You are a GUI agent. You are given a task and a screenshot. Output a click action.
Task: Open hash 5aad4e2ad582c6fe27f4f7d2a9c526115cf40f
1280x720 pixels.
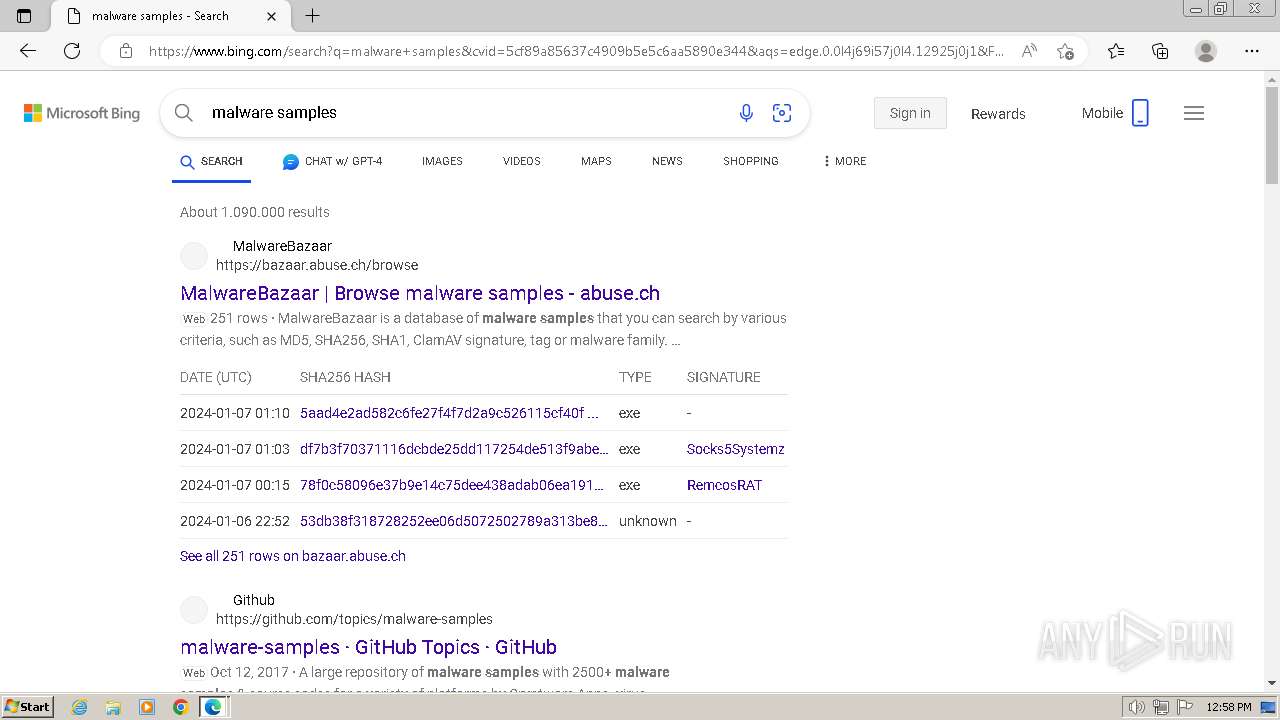[449, 413]
